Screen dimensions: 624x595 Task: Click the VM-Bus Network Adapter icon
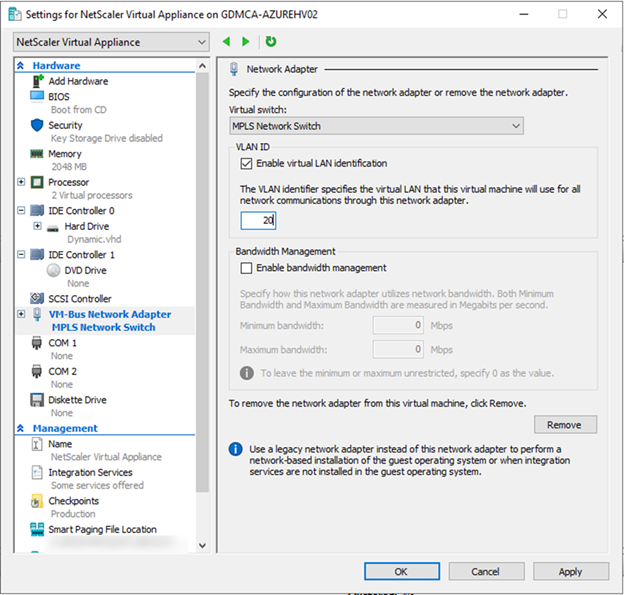[x=37, y=314]
